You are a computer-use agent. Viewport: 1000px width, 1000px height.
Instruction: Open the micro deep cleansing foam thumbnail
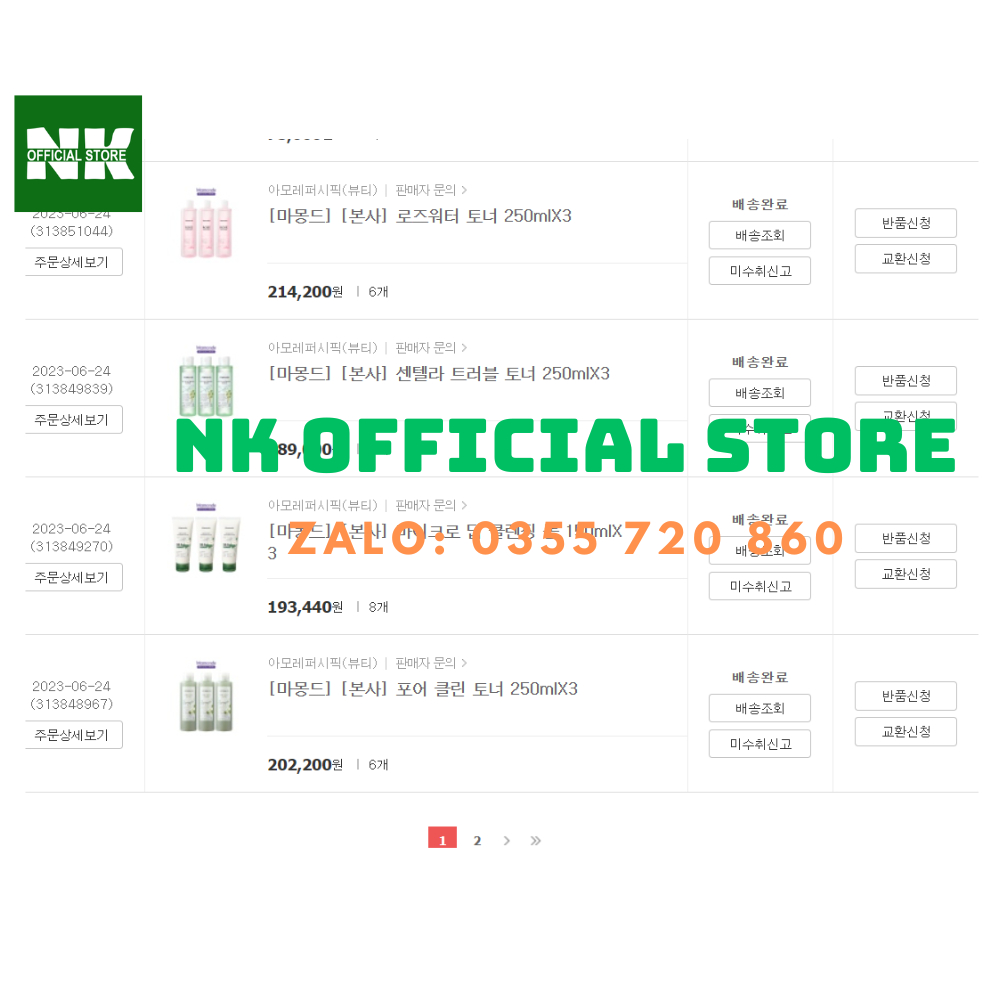206,538
